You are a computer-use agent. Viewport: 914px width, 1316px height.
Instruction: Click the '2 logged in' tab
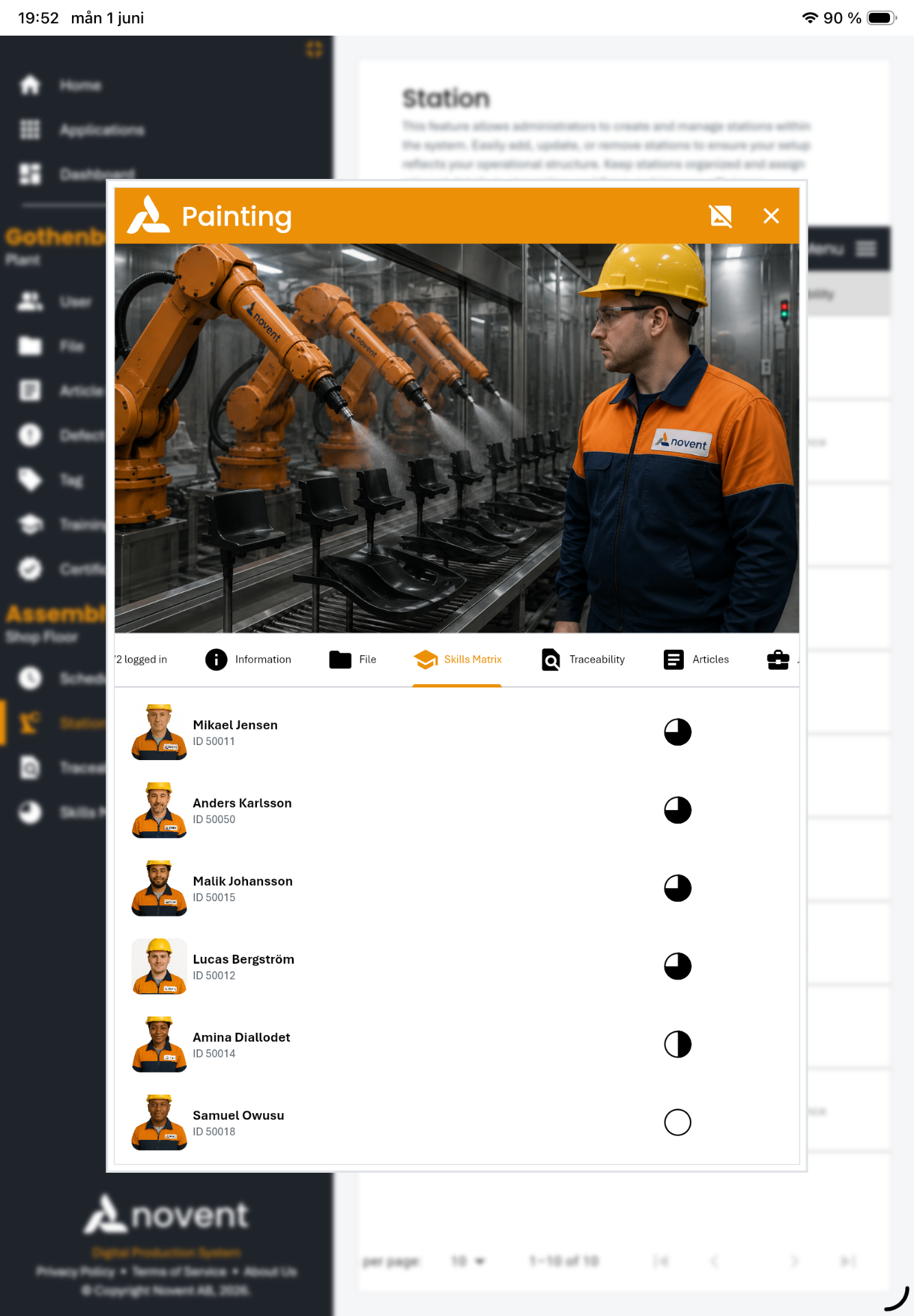coord(141,659)
